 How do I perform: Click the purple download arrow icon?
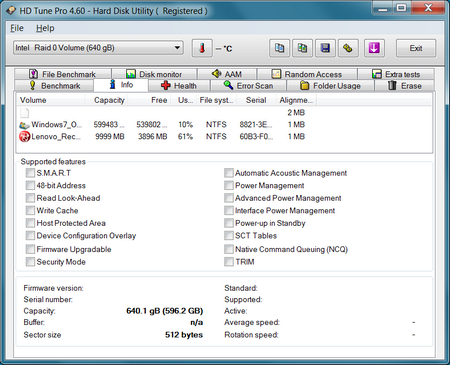tap(374, 48)
